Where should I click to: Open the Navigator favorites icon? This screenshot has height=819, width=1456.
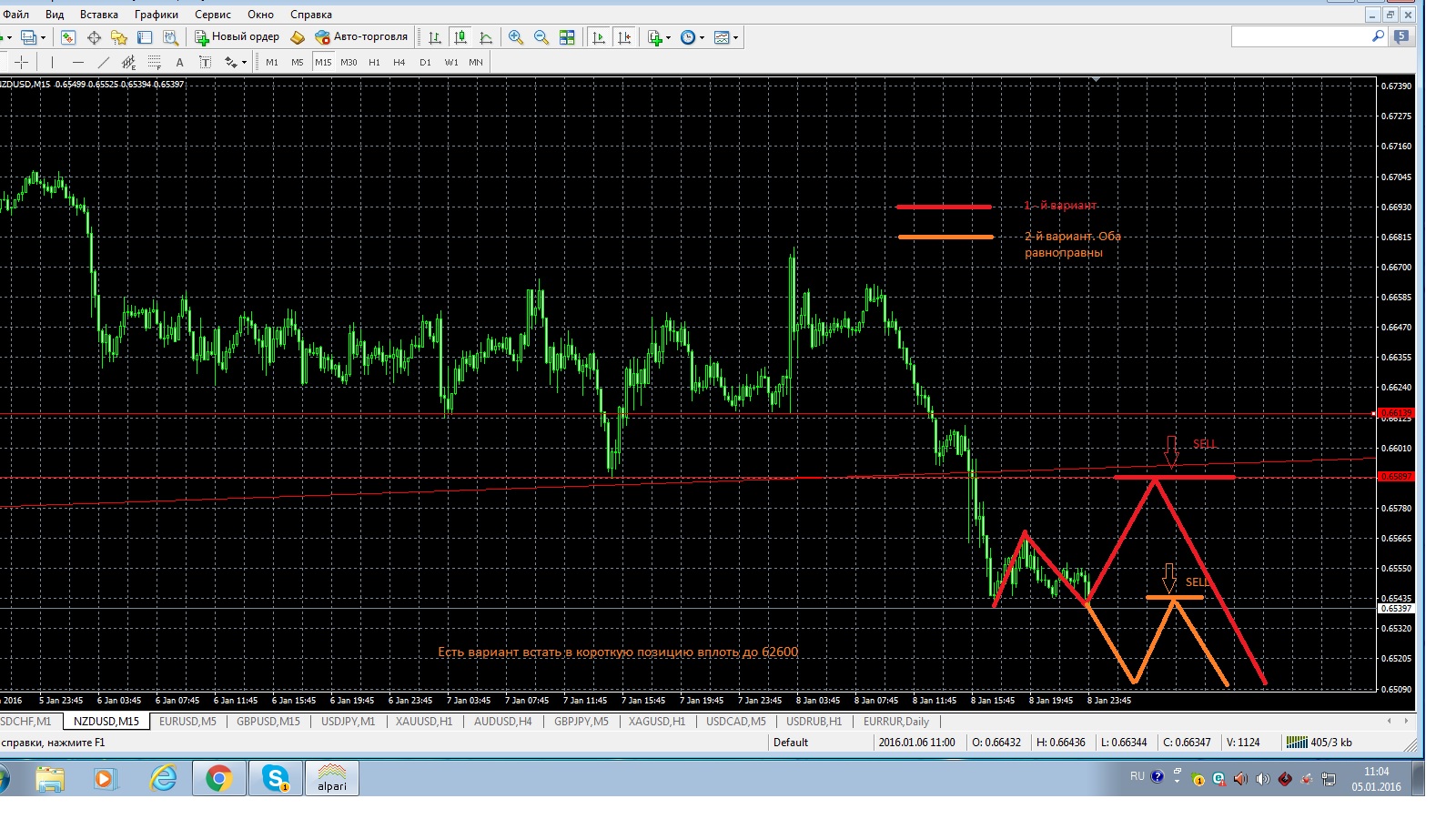pyautogui.click(x=119, y=37)
